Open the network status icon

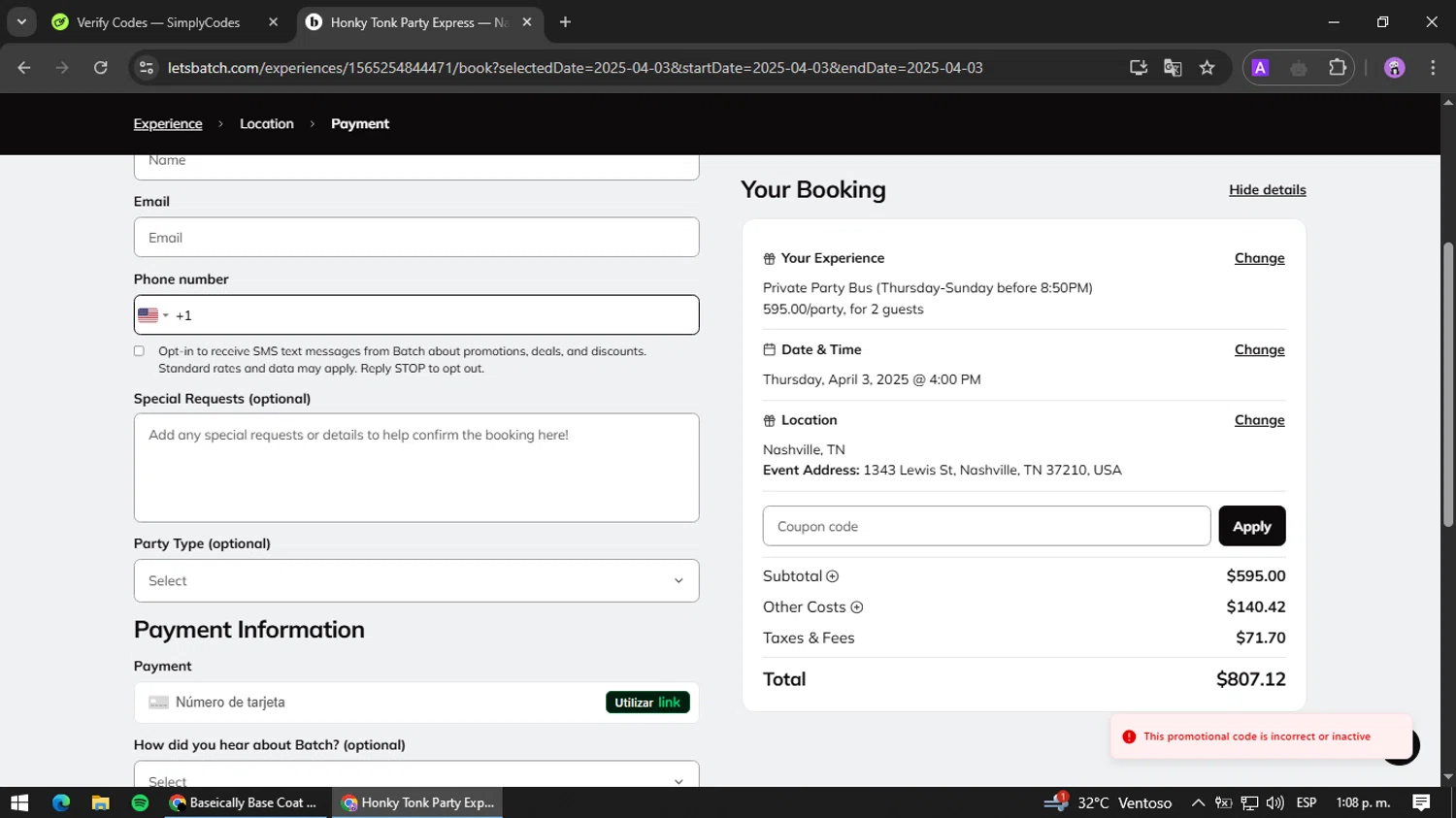1249,802
